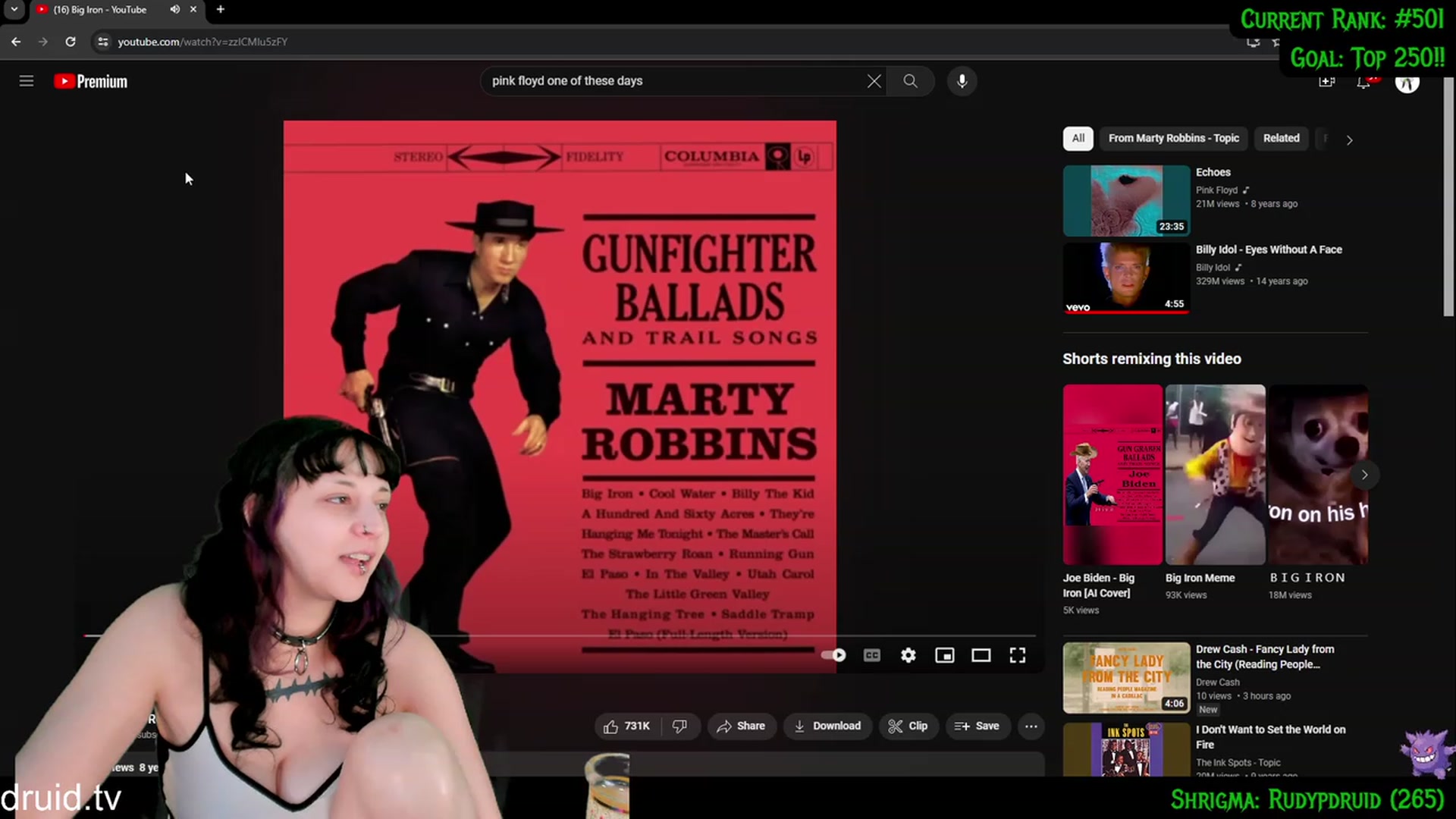Select the All filter chip
Viewport: 1456px width, 819px height.
(1078, 138)
